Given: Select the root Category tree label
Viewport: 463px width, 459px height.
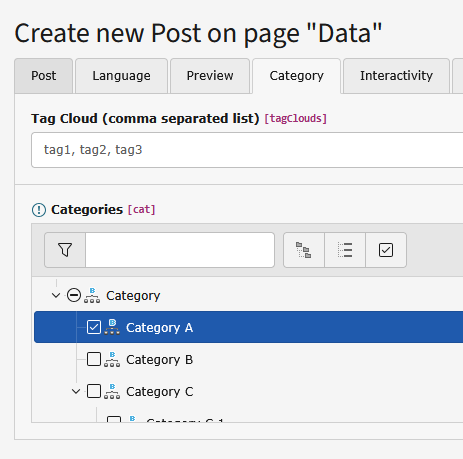Looking at the screenshot, I should tap(133, 296).
